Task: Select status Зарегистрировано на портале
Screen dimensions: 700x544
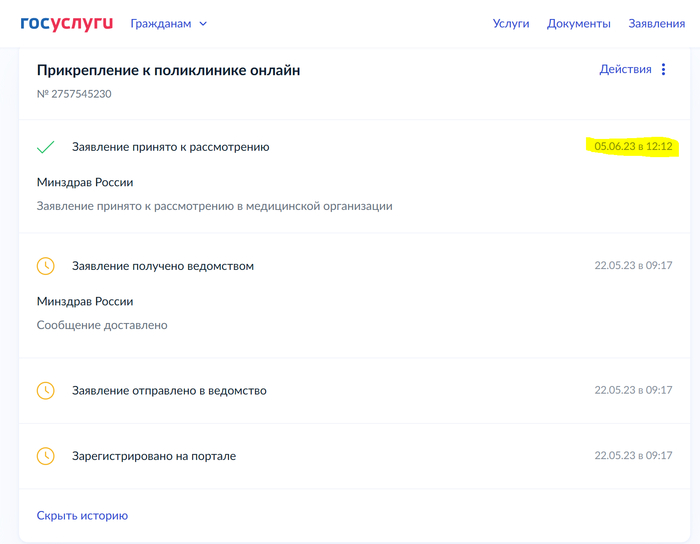Action: coord(154,456)
